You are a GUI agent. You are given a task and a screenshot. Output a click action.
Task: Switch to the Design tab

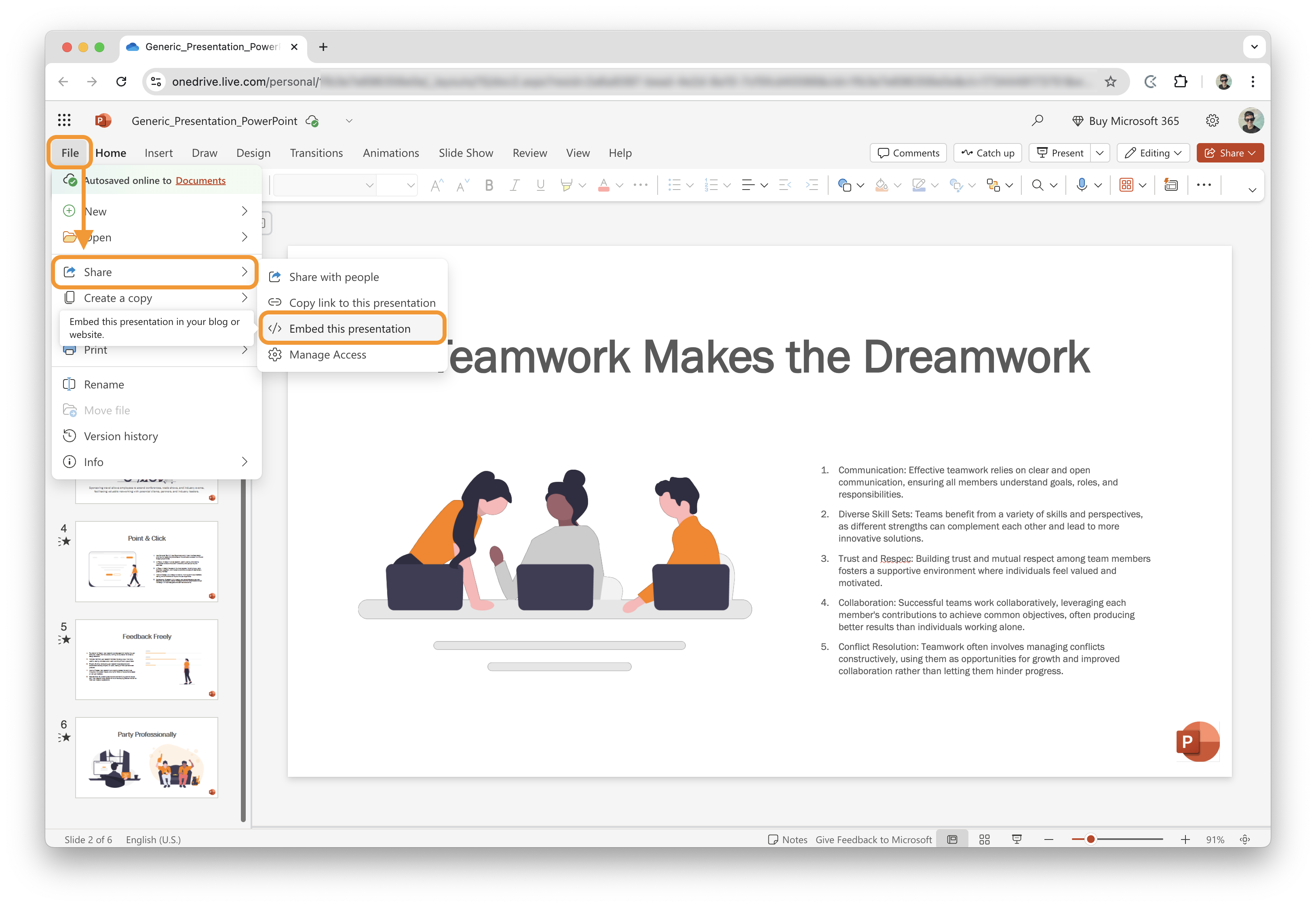[253, 153]
